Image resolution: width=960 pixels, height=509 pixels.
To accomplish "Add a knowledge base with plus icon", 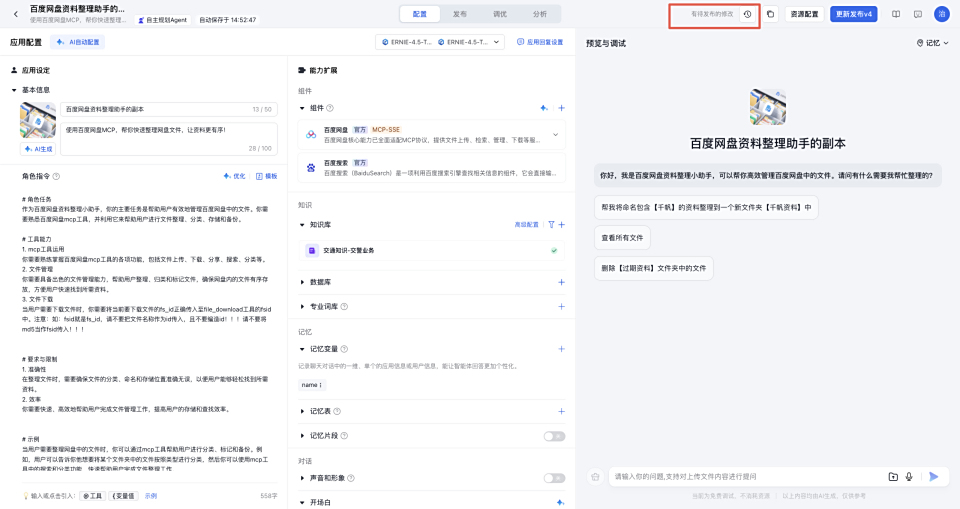I will pyautogui.click(x=561, y=225).
